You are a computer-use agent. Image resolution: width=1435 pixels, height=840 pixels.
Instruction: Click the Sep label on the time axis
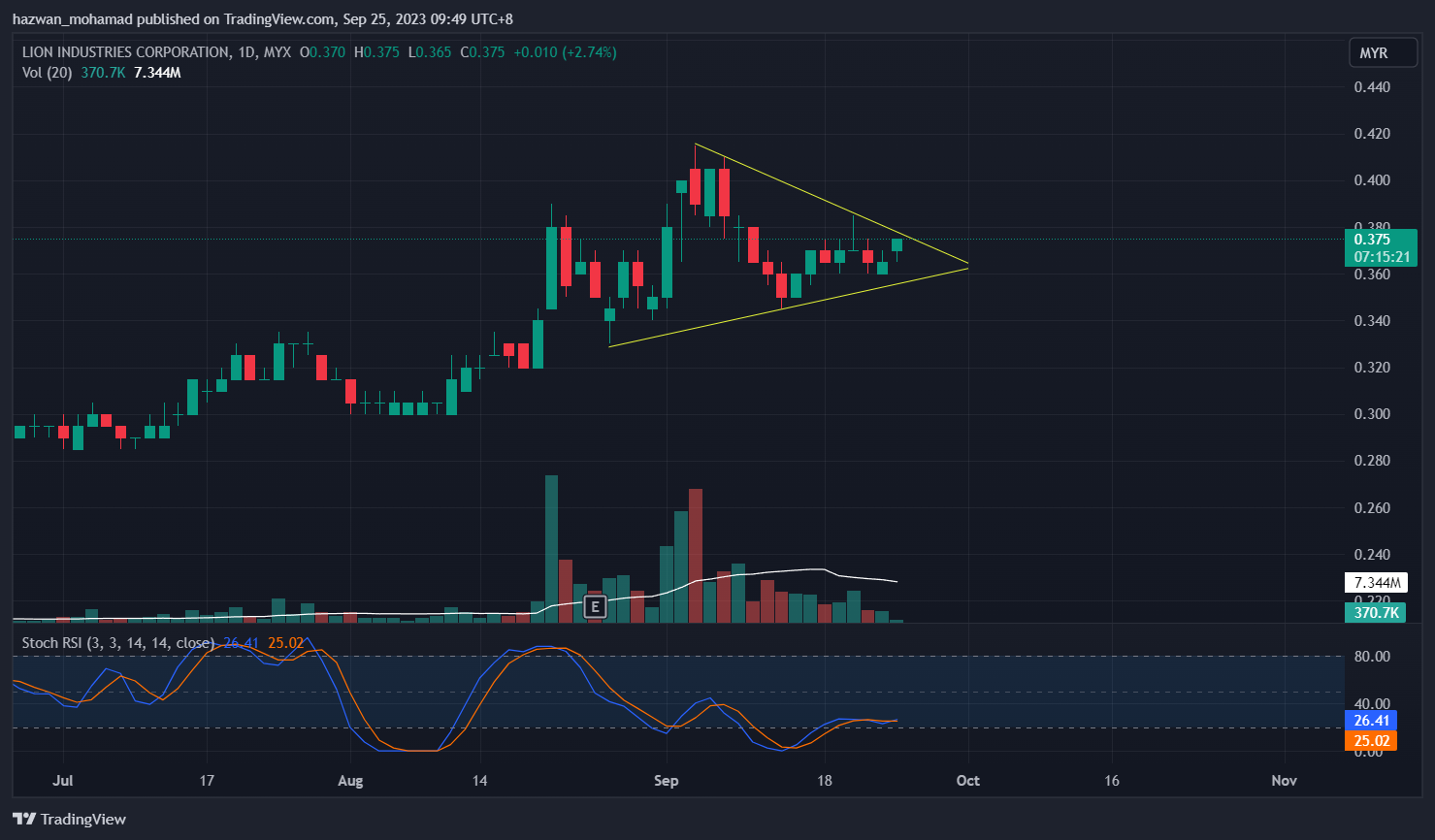(667, 781)
